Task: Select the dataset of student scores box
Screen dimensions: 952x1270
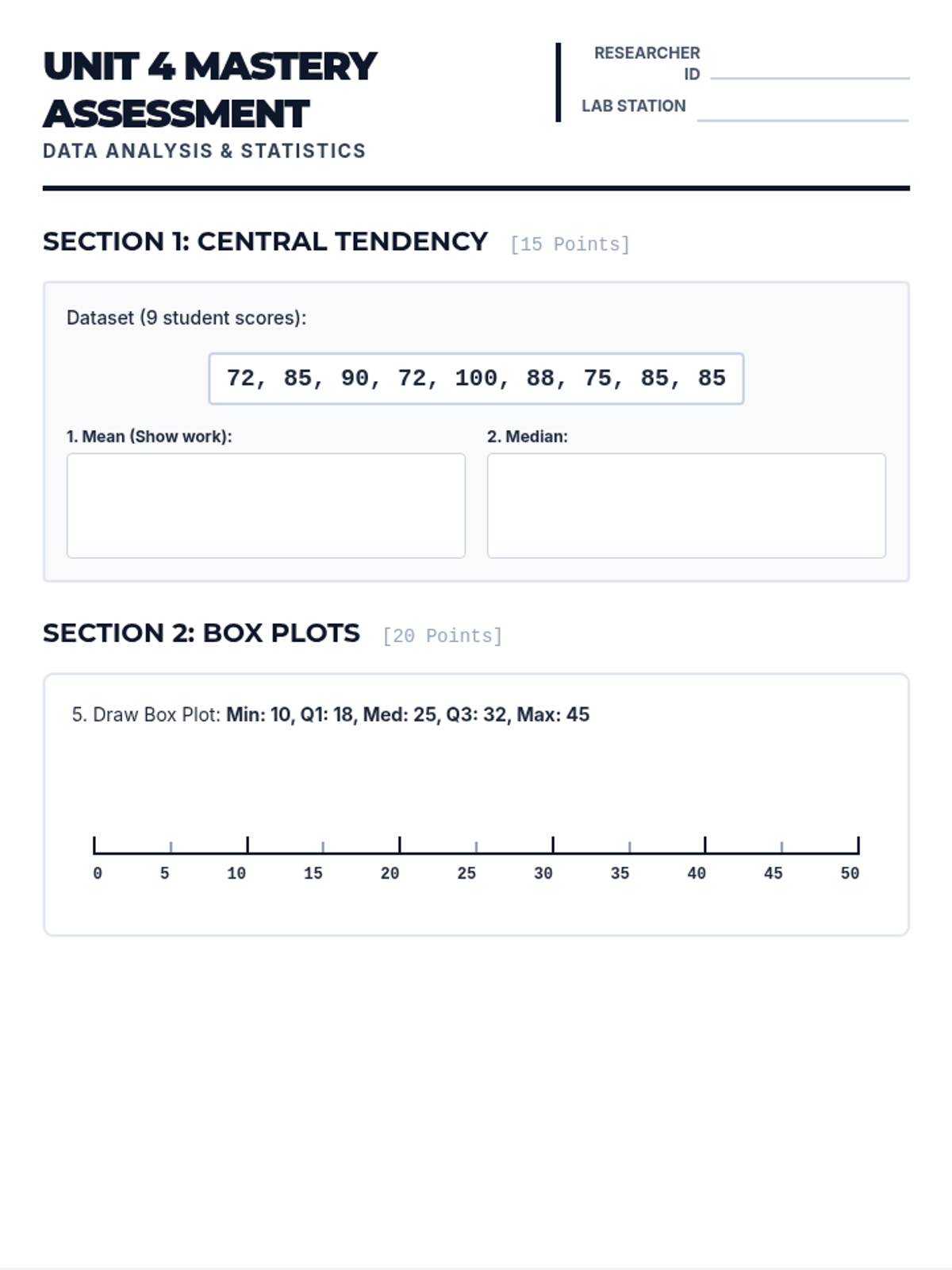Action: pos(476,379)
